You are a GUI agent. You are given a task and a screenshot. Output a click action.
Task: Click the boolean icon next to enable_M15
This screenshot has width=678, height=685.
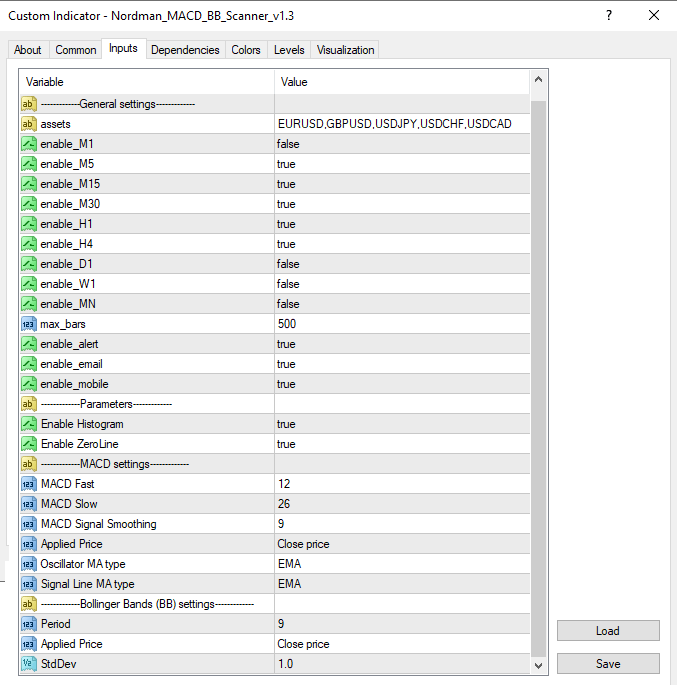coord(28,184)
